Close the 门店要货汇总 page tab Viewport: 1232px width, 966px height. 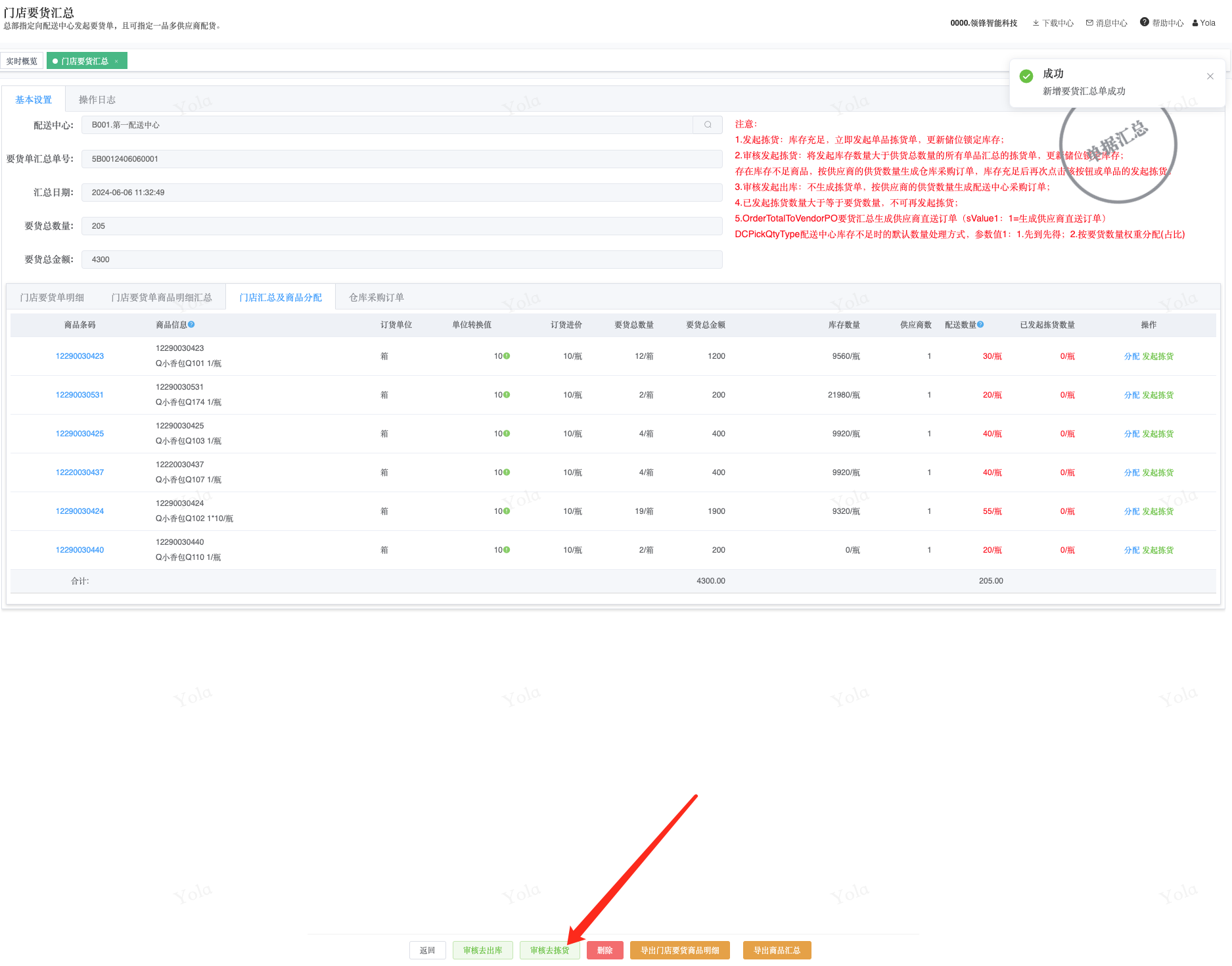(116, 61)
